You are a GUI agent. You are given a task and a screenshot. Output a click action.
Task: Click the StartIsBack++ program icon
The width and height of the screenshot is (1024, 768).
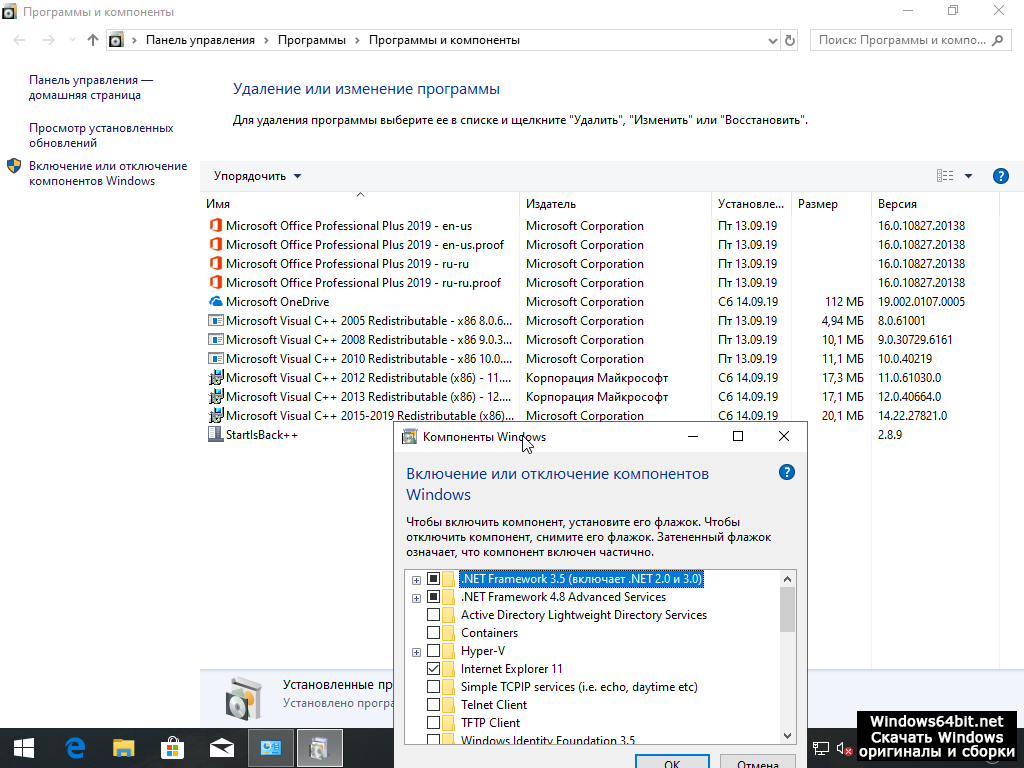[215, 435]
